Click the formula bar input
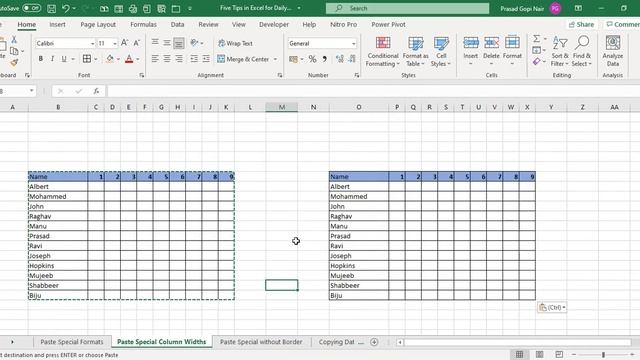640x360 pixels. [x=373, y=91]
